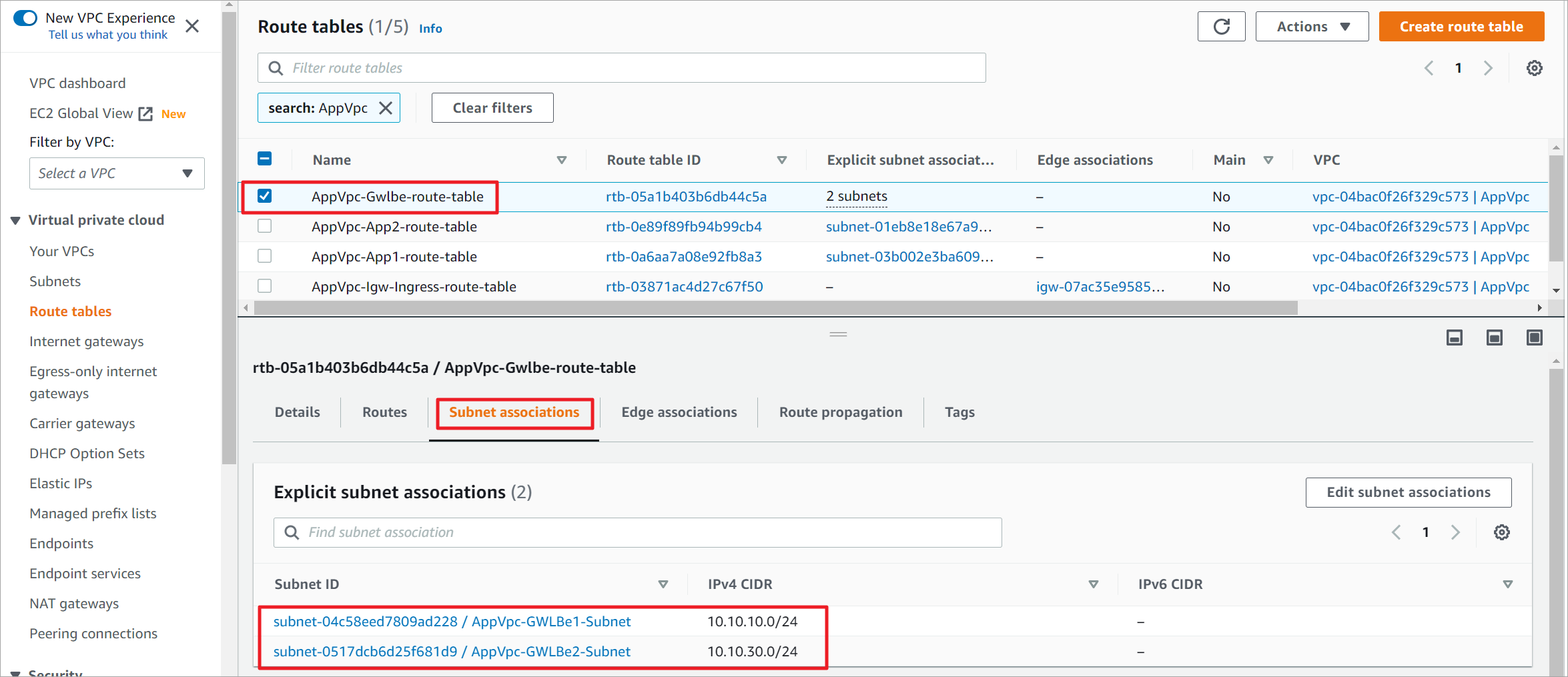The image size is (1568, 677).
Task: Check AppVpc-App1-route-table checkbox
Action: pos(264,256)
